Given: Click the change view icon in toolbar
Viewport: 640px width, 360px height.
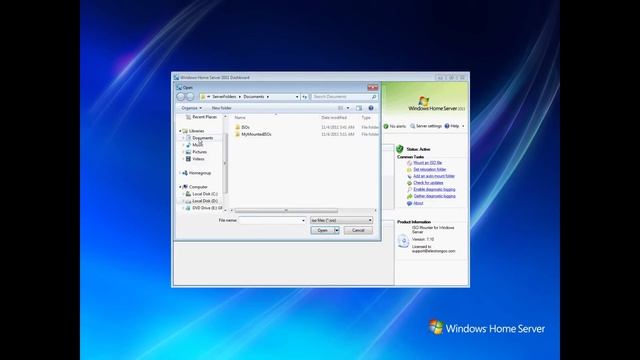Looking at the screenshot, I should tap(340, 108).
